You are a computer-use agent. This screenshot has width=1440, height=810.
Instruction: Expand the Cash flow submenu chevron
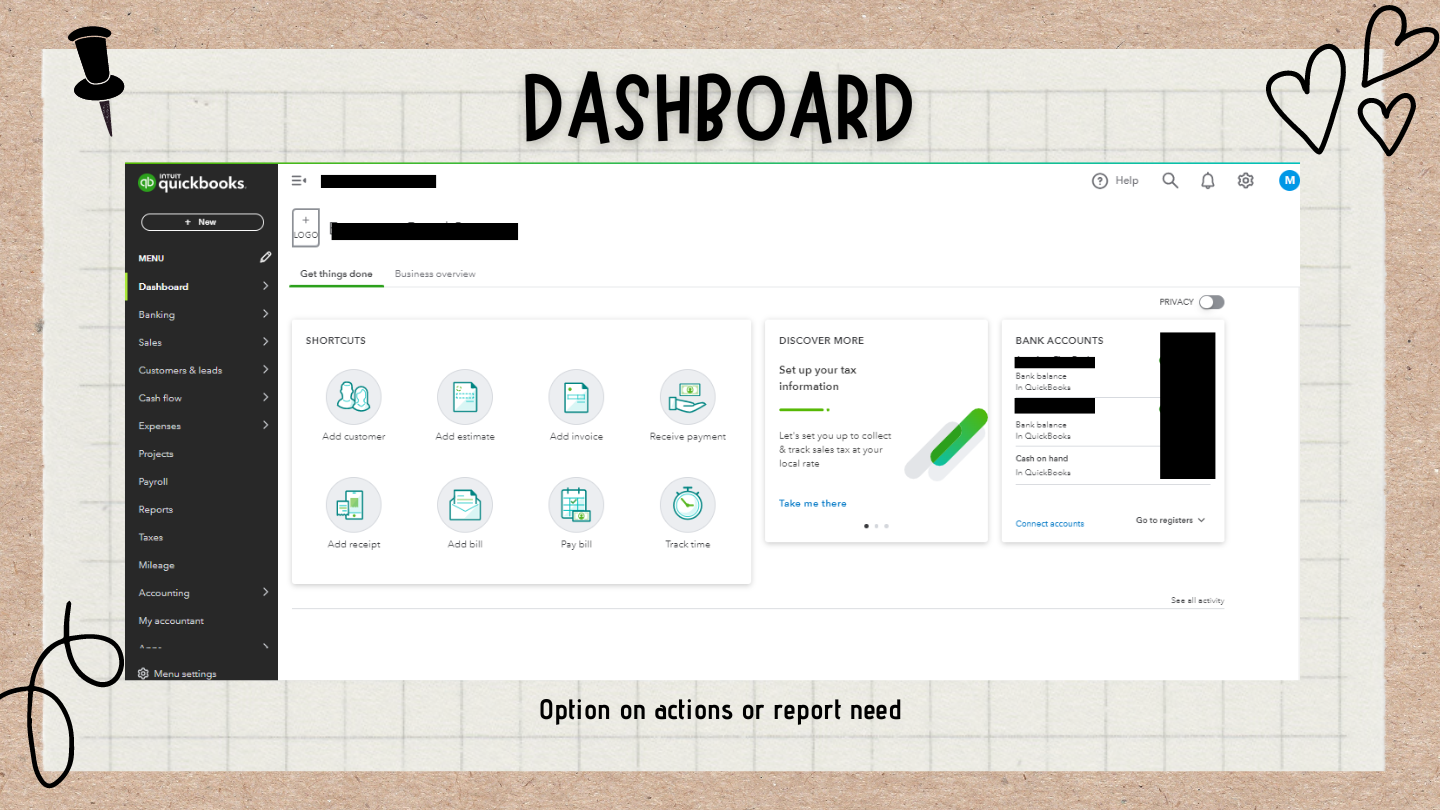pos(266,398)
